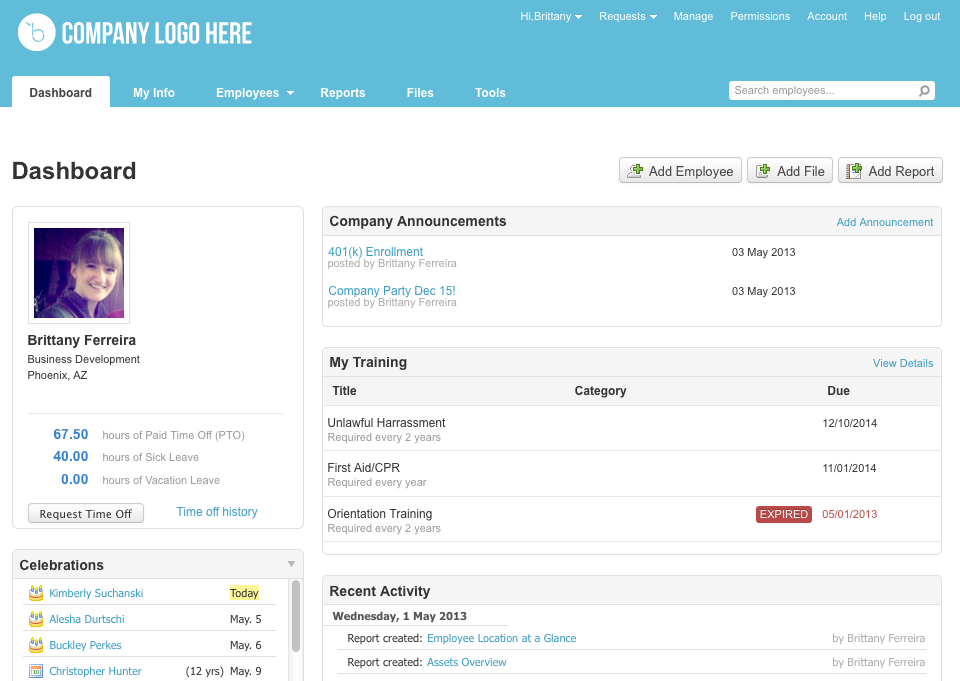Screen dimensions: 960x681
Task: Switch to the Reports tab
Action: (342, 93)
